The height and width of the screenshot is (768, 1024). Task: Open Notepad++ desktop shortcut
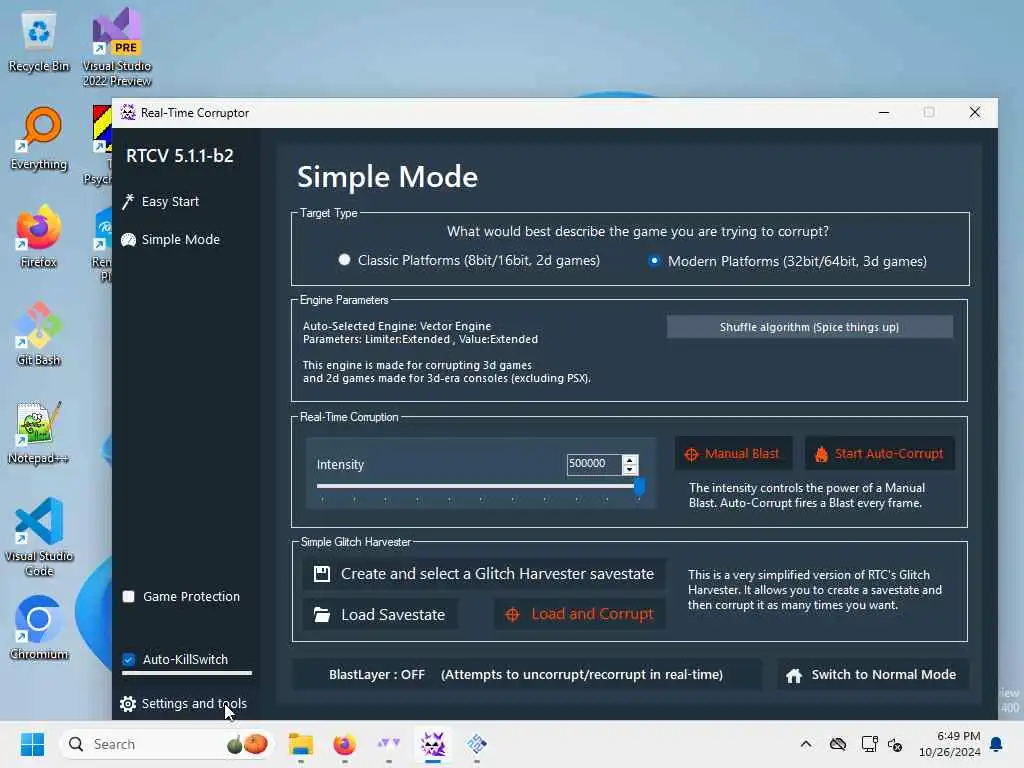39,432
